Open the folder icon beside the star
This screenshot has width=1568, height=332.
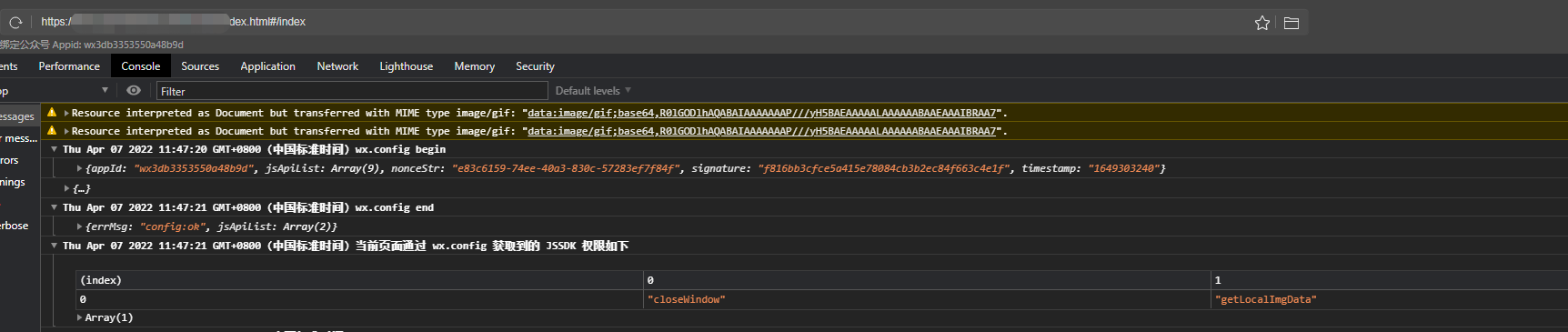1292,23
